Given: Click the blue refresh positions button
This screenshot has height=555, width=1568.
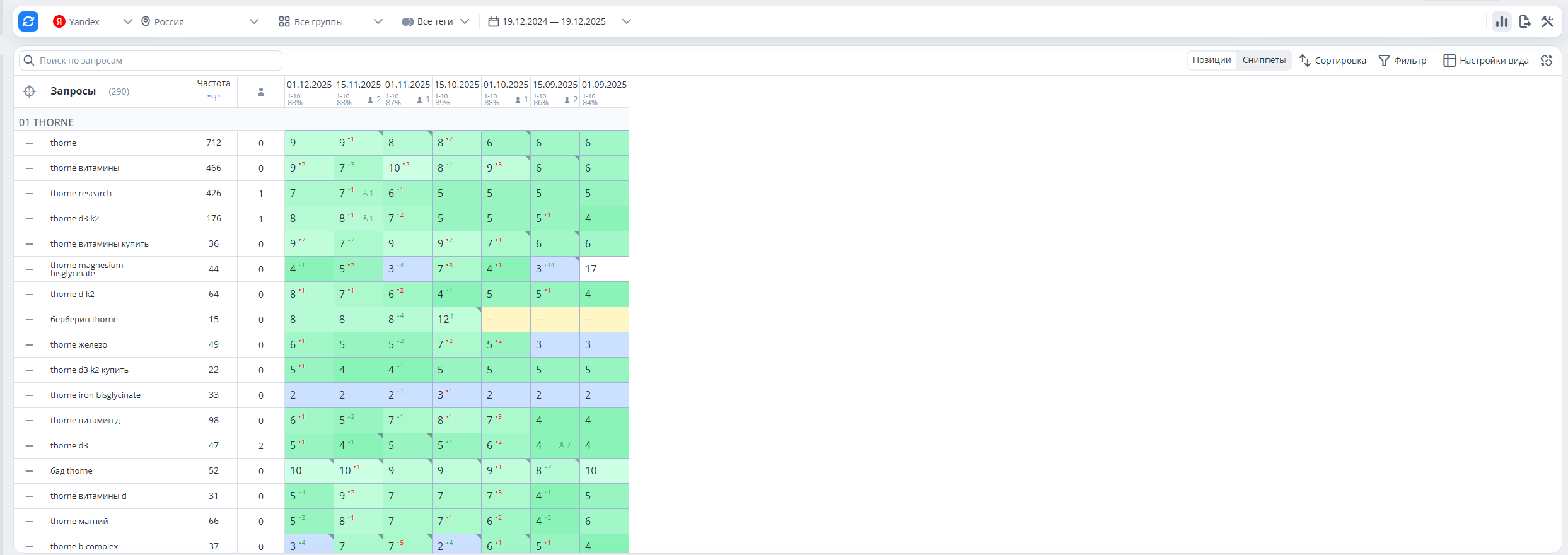Looking at the screenshot, I should 28,21.
